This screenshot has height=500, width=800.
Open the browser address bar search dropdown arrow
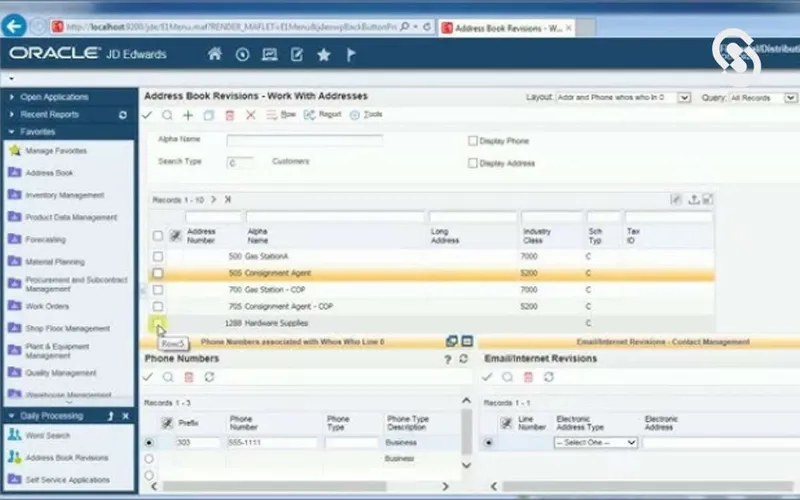pos(415,27)
